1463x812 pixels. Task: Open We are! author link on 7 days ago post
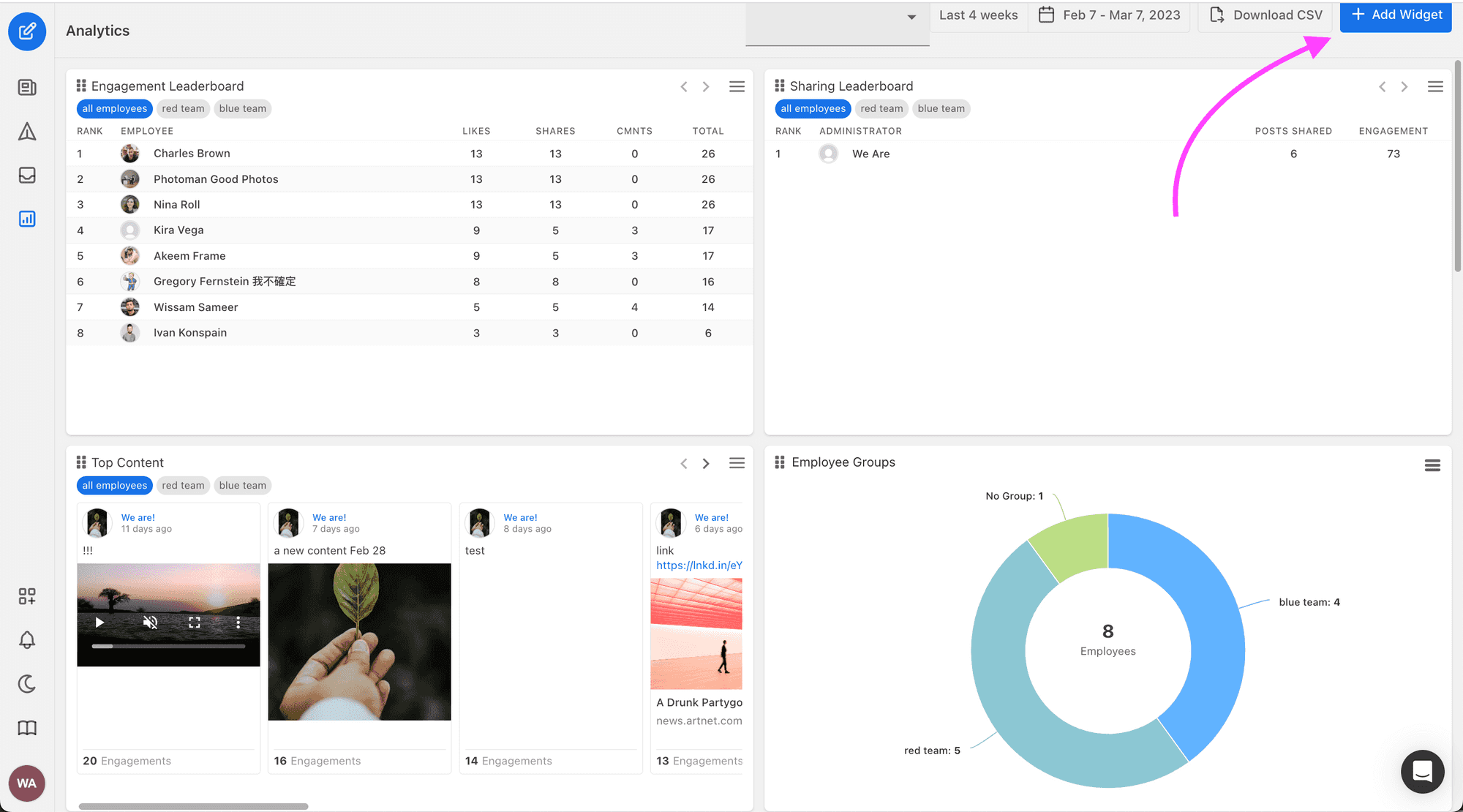pos(329,517)
